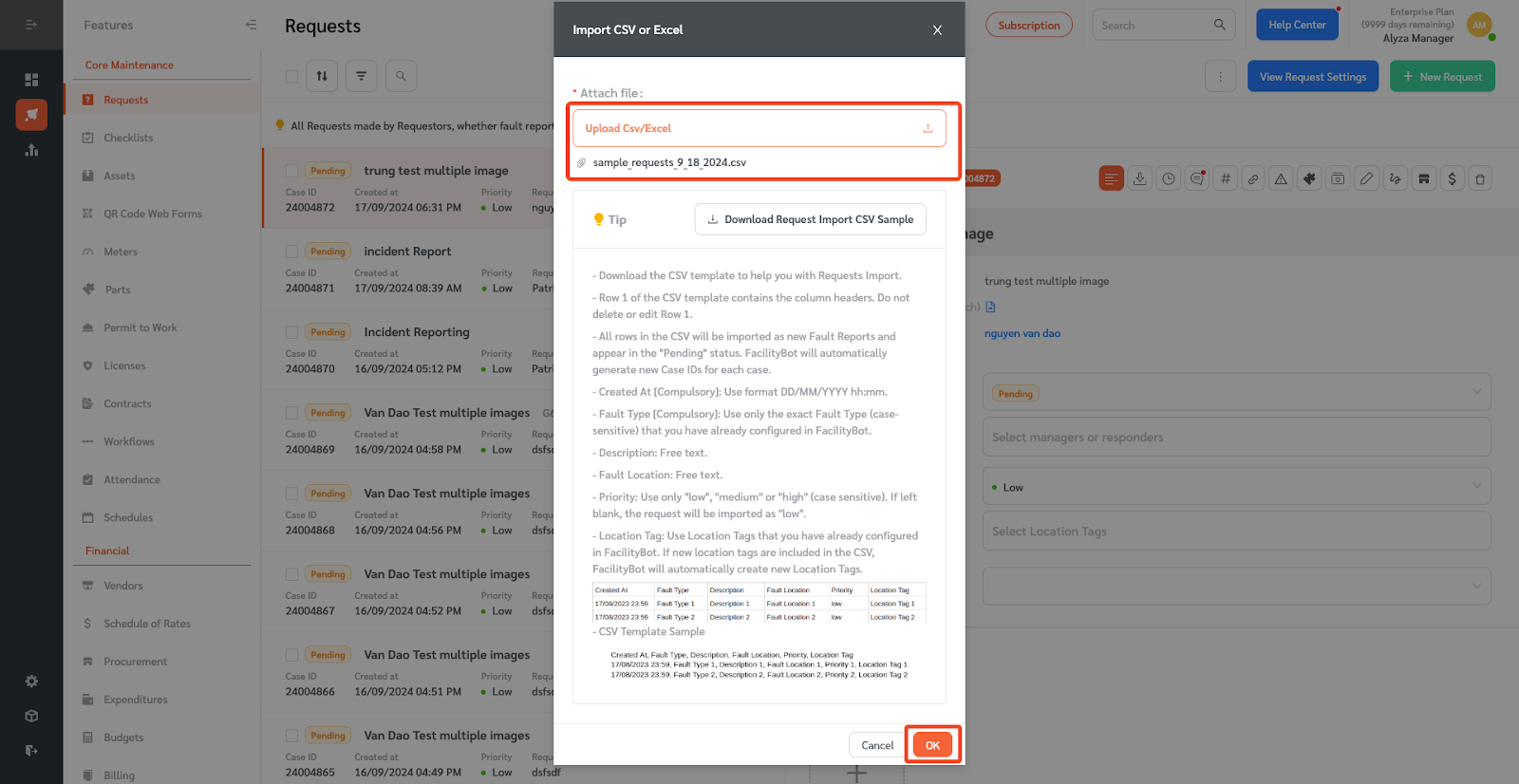Click the top Search input field
The image size is (1519, 784).
pos(1164,25)
